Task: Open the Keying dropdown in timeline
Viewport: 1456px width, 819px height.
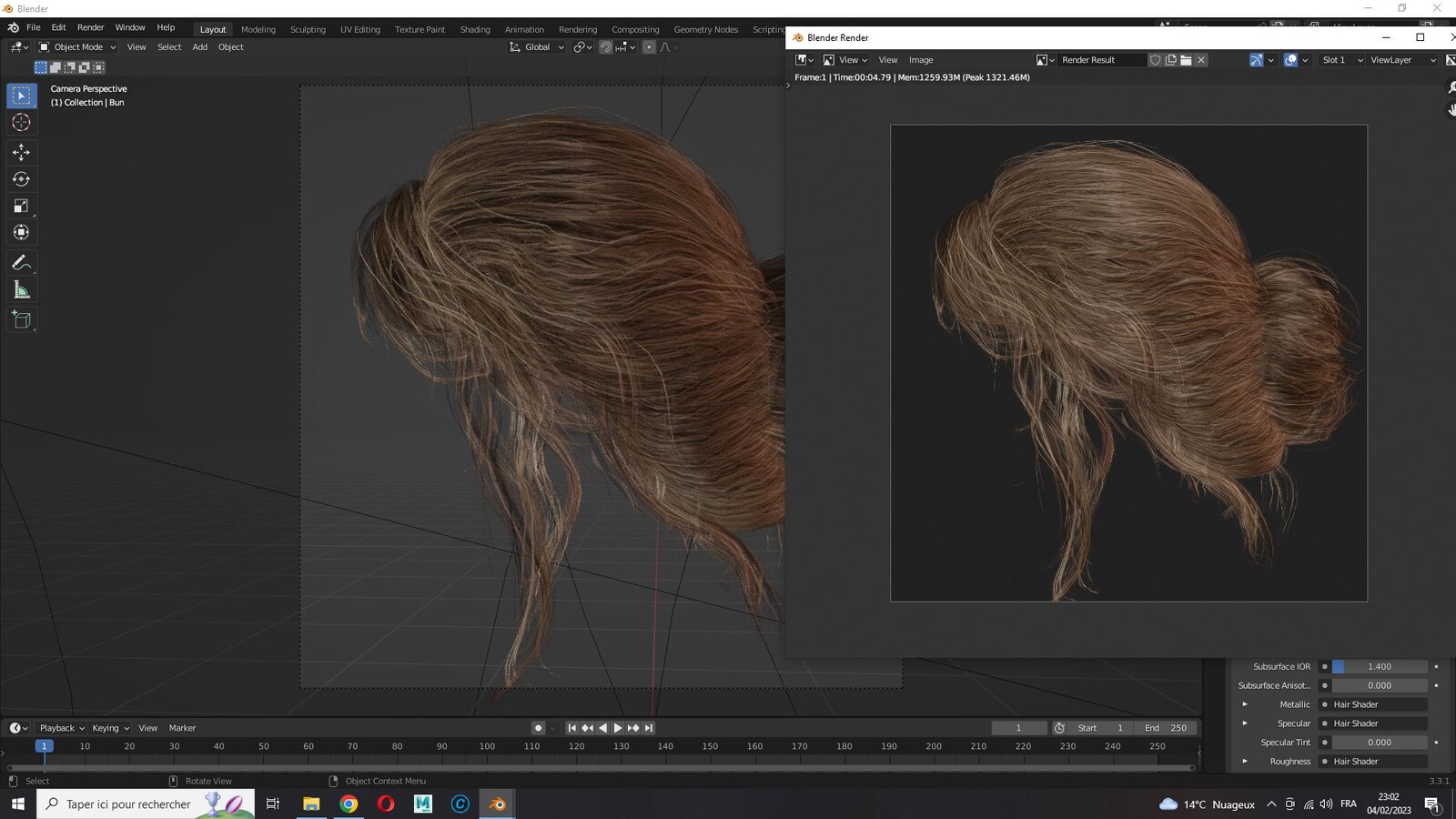Action: [111, 728]
